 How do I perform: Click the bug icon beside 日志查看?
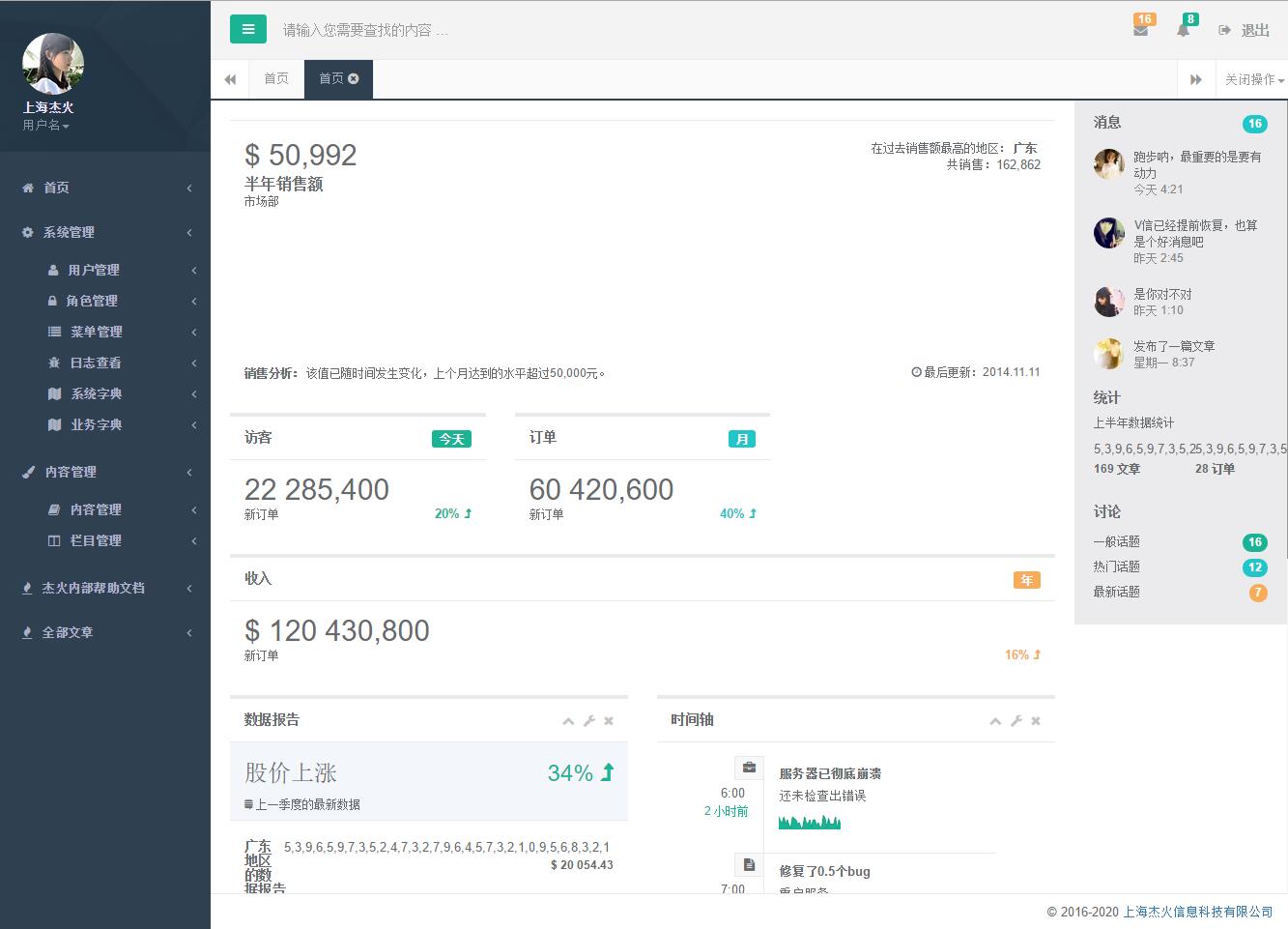(54, 363)
